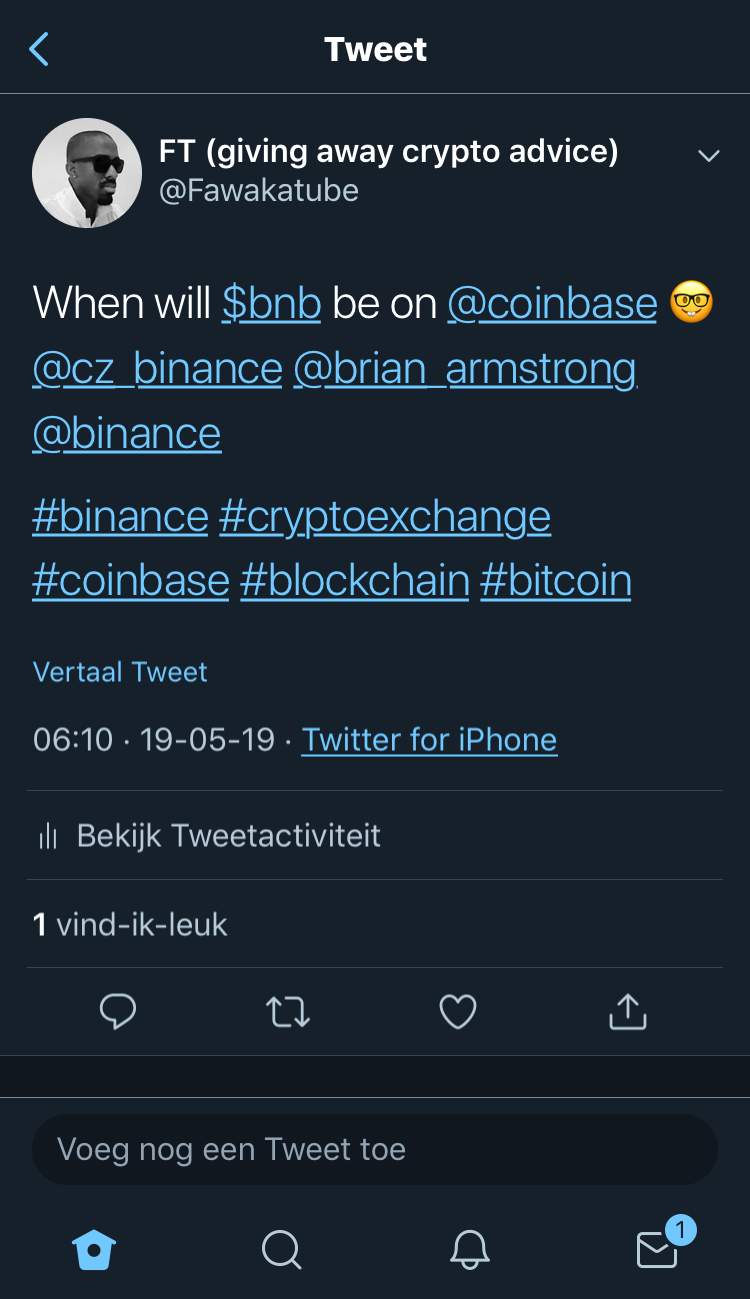Retweet this tweet
The height and width of the screenshot is (1299, 750).
288,1012
